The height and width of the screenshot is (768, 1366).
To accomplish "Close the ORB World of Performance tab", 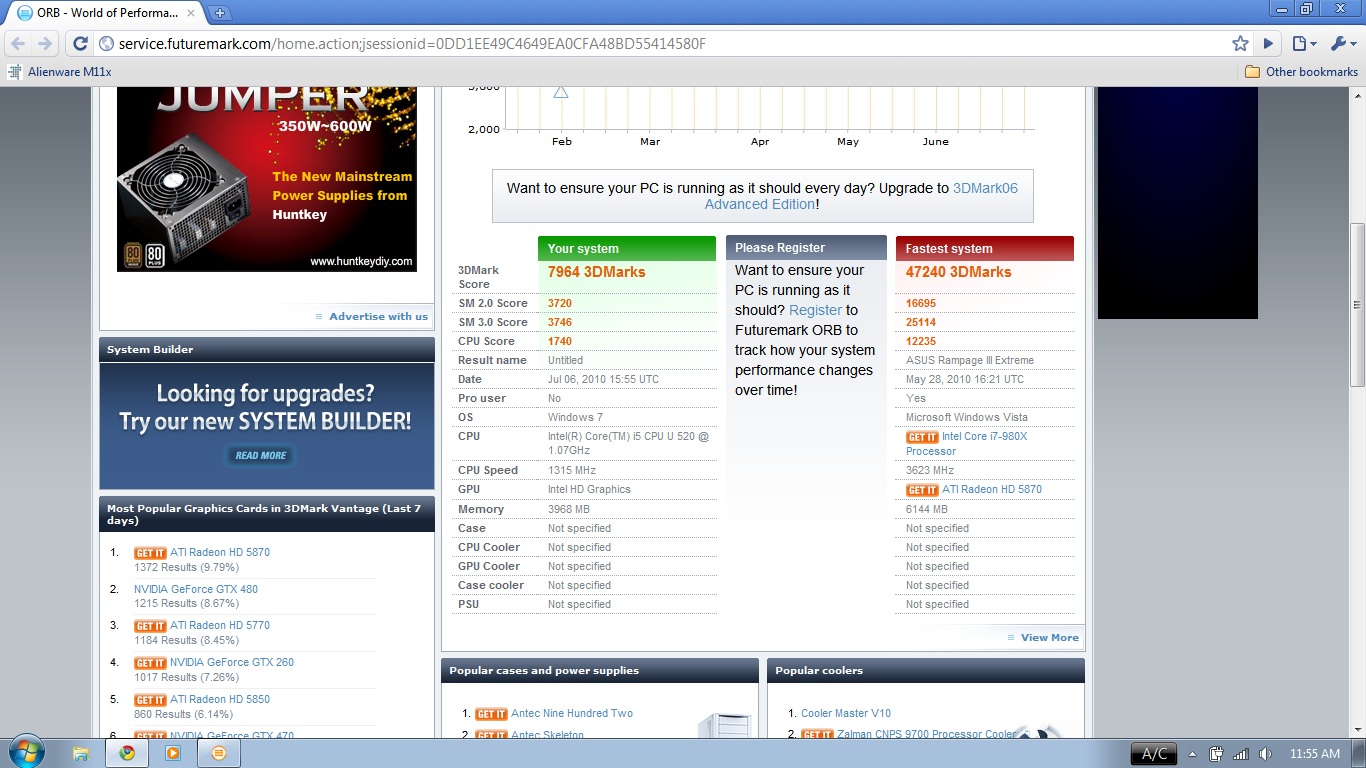I will [x=191, y=13].
